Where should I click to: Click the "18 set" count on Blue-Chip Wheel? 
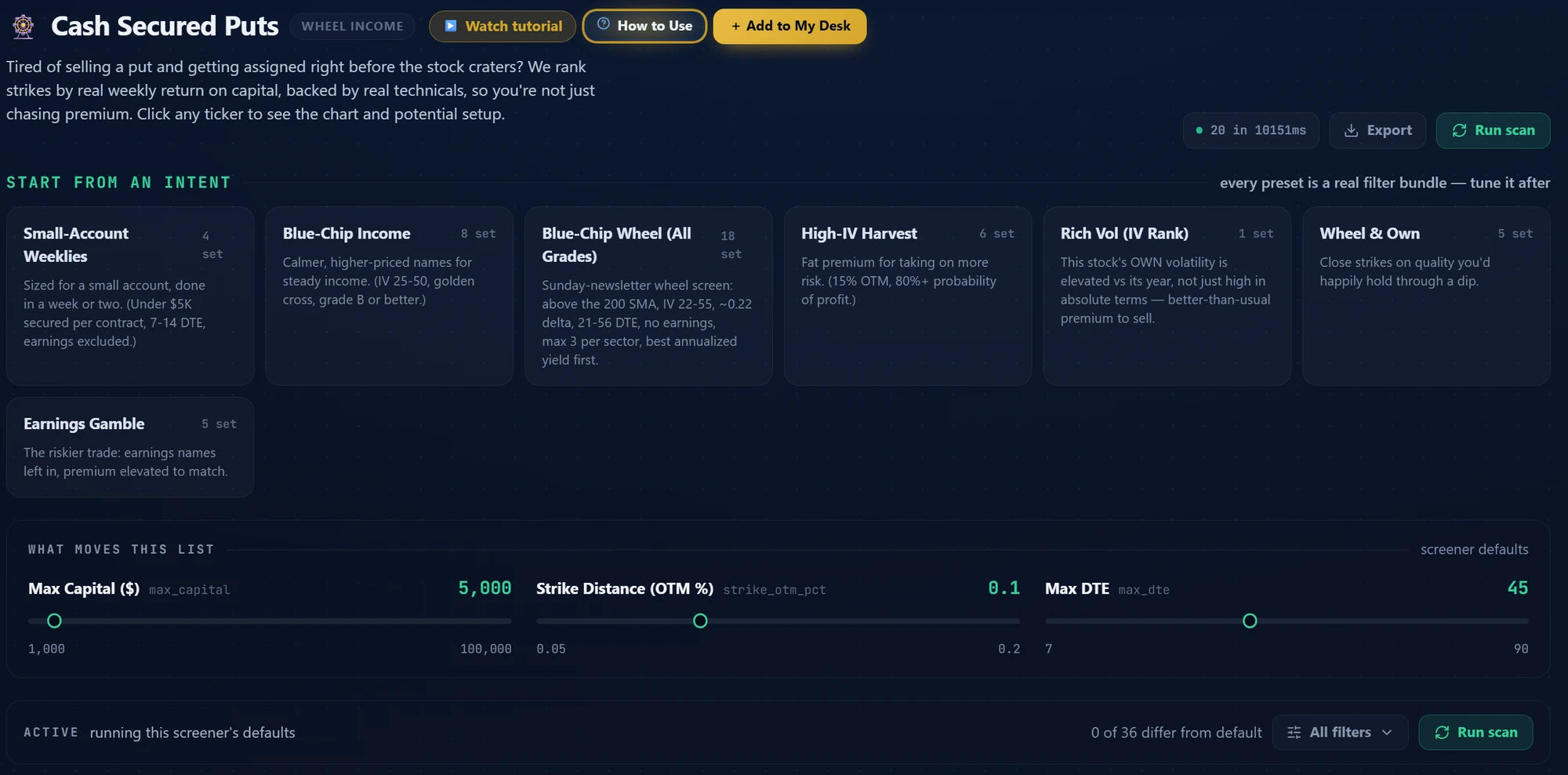tap(731, 245)
